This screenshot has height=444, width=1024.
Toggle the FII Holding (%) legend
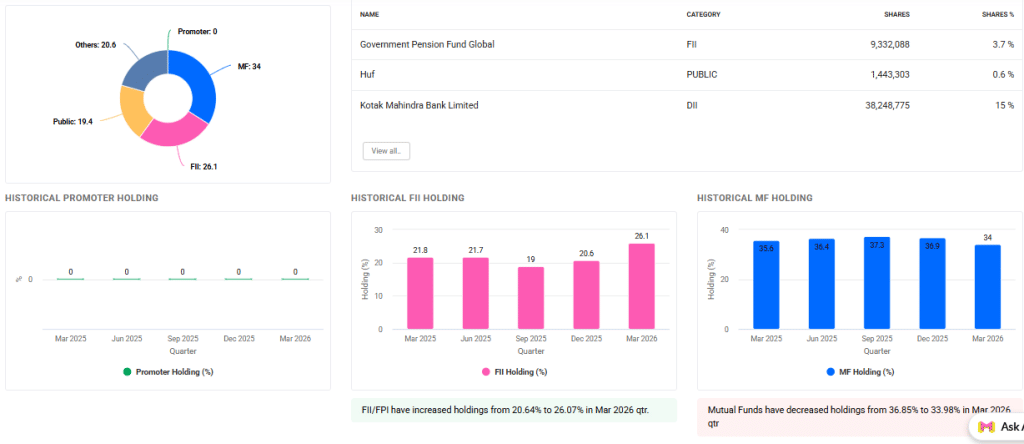point(514,371)
